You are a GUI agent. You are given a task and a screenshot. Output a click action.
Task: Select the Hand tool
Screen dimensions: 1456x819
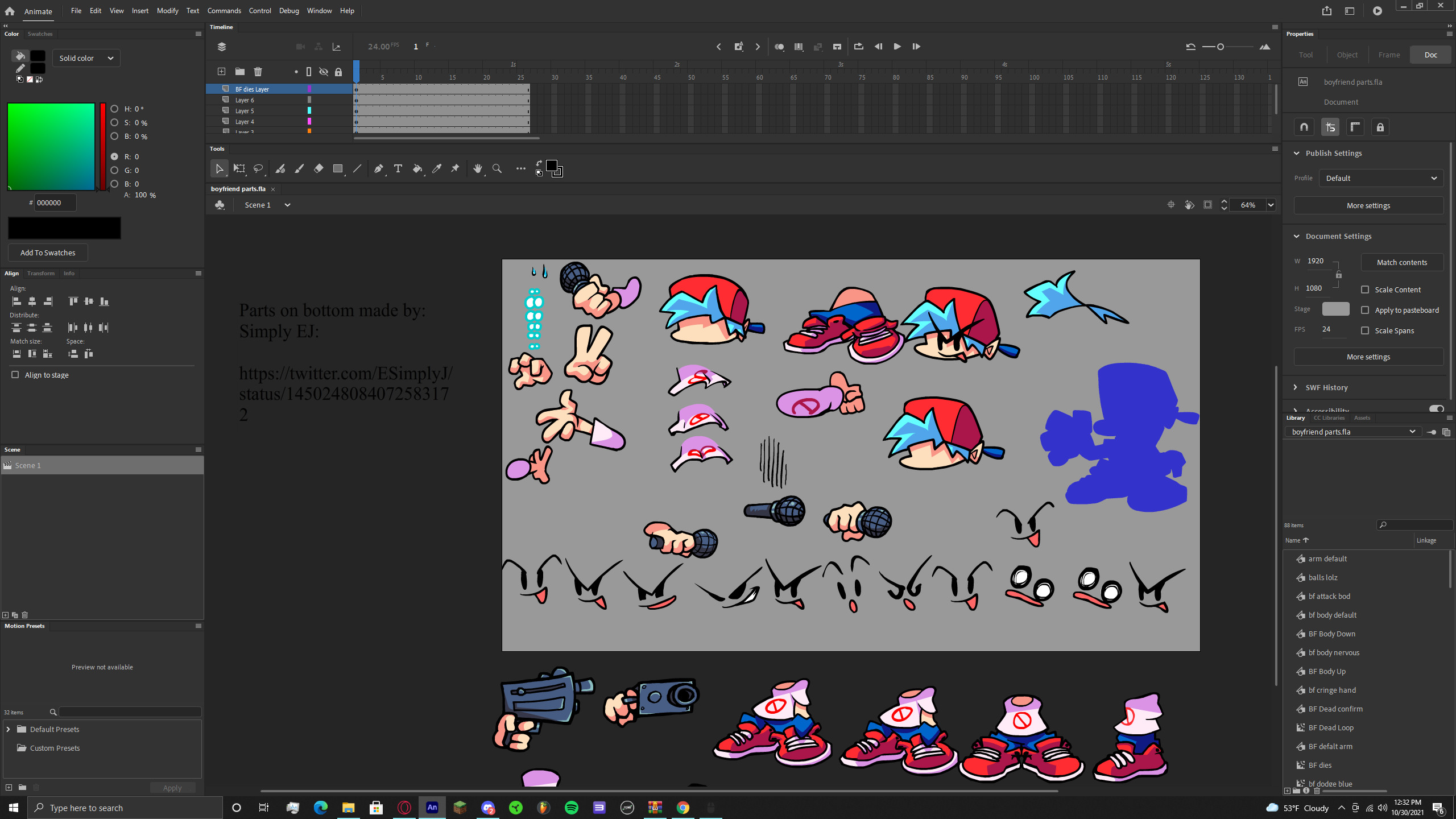(x=478, y=168)
